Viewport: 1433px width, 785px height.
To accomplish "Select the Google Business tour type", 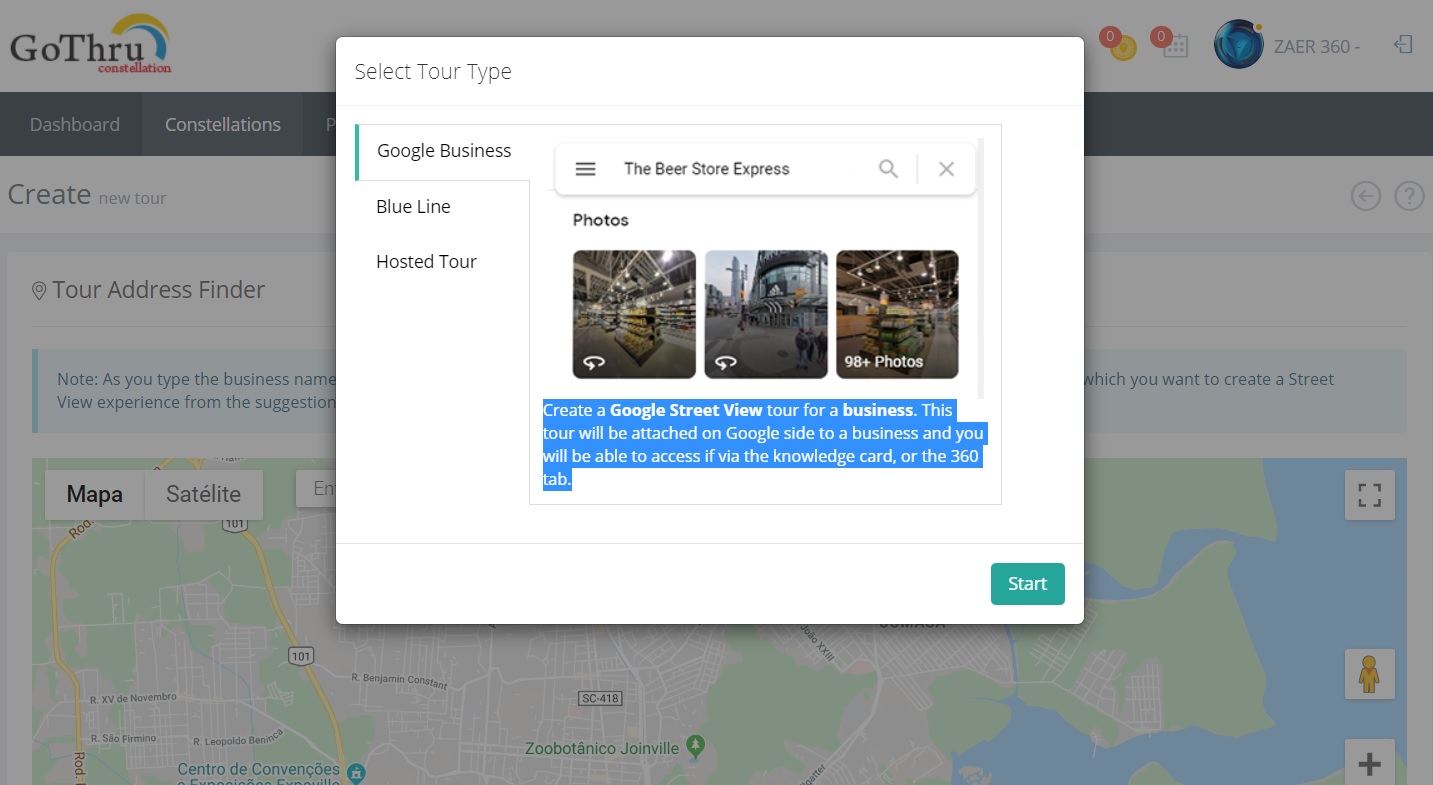I will point(443,151).
